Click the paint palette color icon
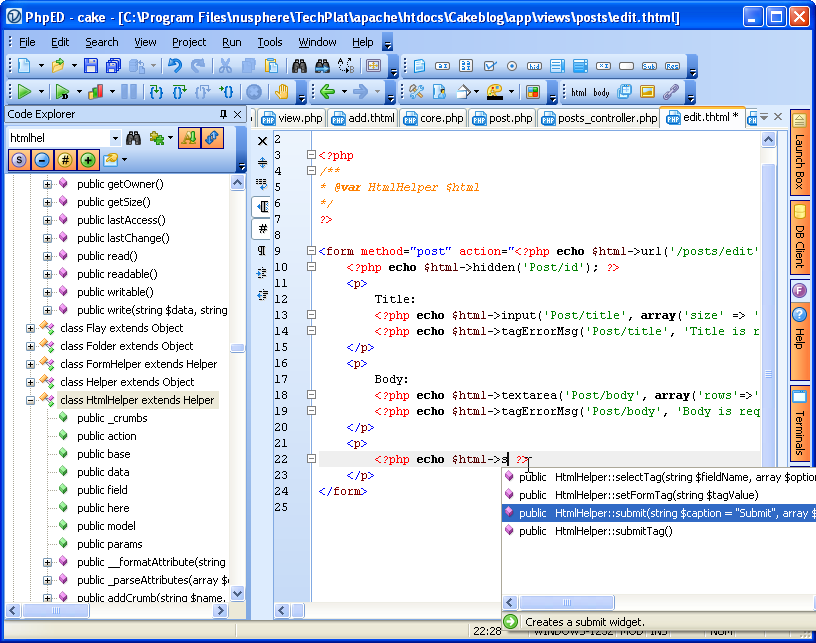 click(494, 92)
